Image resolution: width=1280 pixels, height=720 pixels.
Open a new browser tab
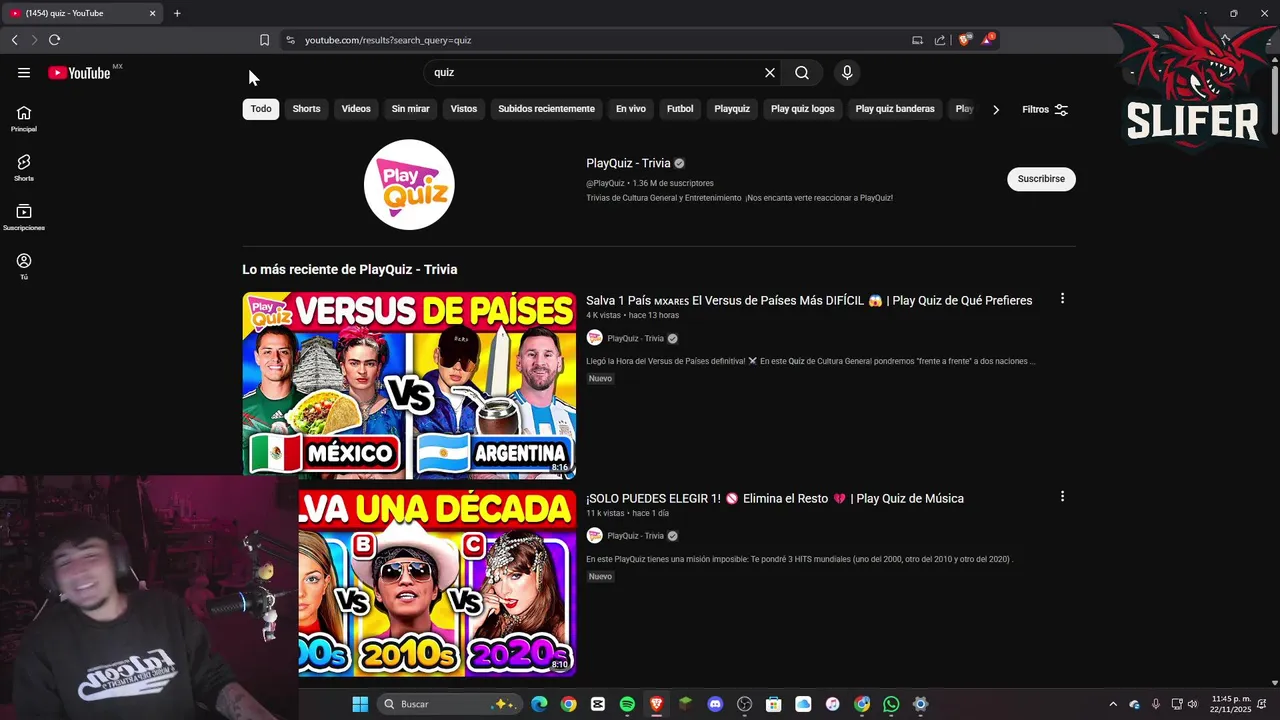(177, 13)
